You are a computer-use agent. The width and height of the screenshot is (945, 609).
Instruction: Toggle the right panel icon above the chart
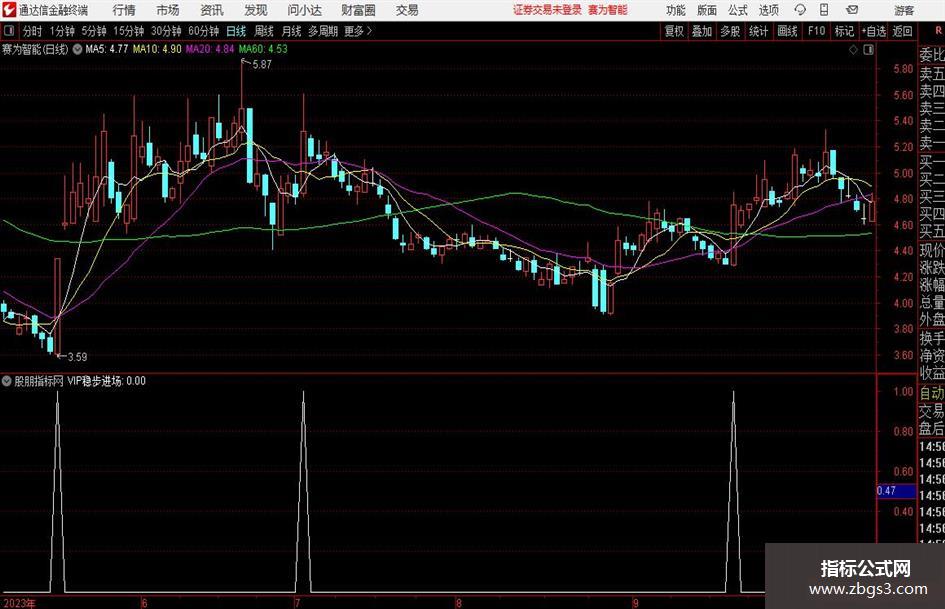click(868, 50)
